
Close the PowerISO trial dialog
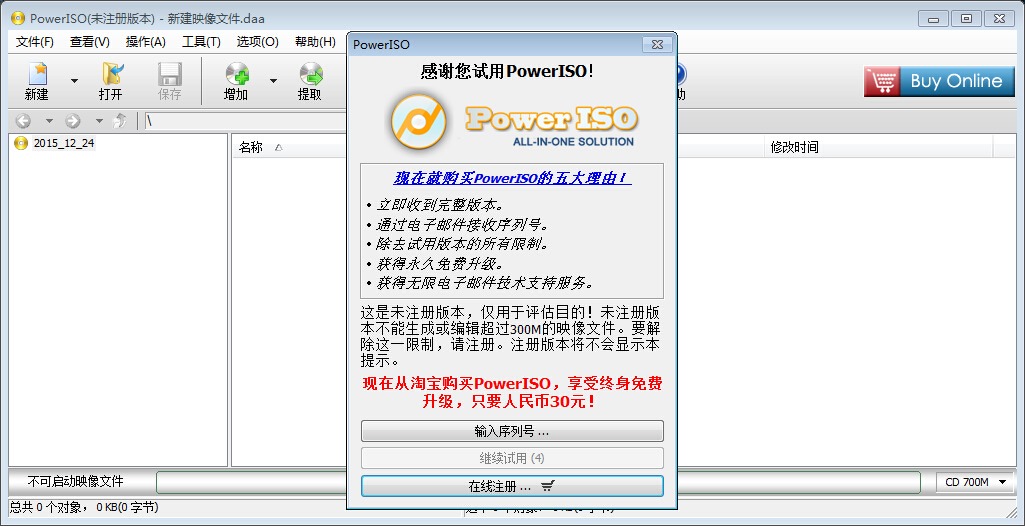point(657,44)
